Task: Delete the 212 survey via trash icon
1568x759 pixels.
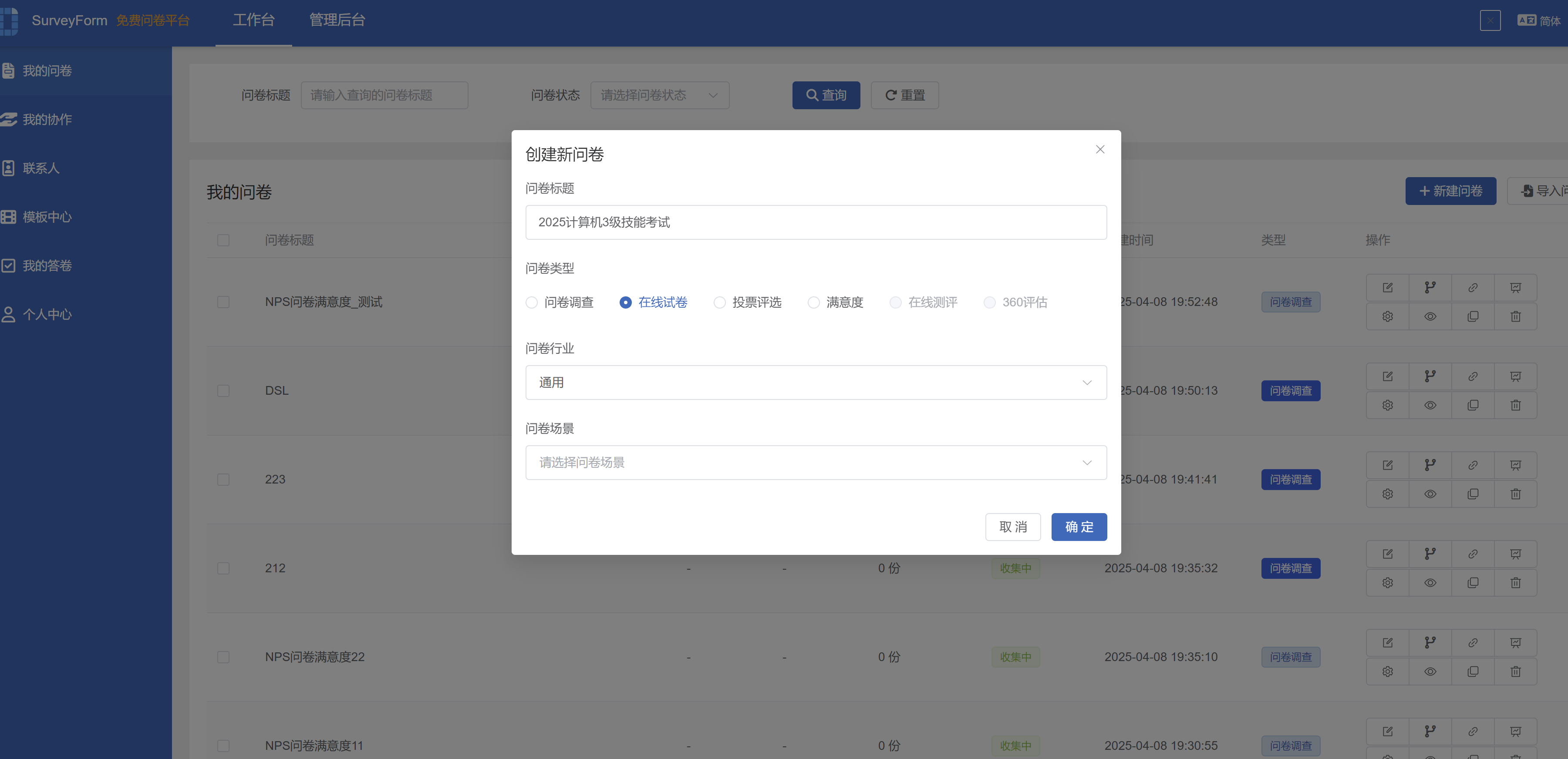Action: 1515,583
